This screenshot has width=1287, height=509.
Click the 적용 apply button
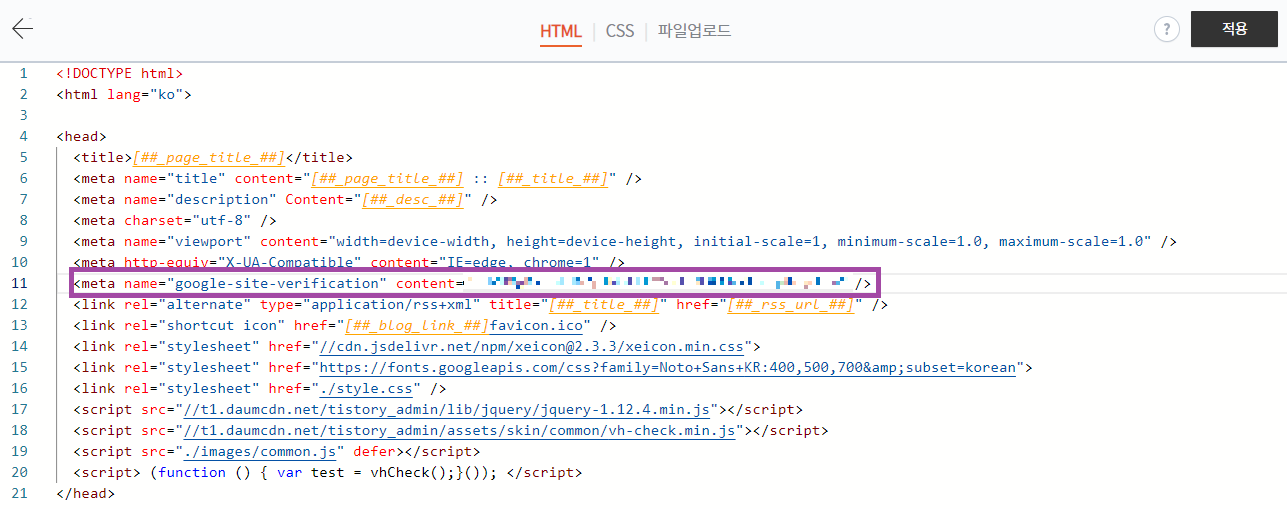pyautogui.click(x=1234, y=29)
